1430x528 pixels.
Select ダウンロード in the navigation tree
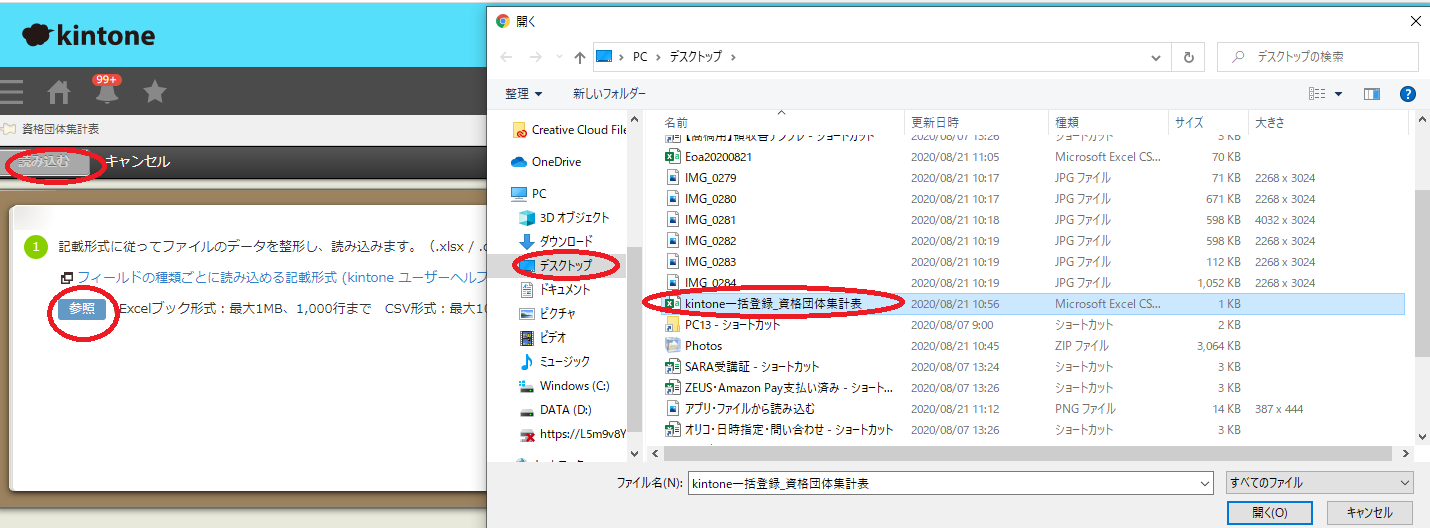click(x=566, y=241)
